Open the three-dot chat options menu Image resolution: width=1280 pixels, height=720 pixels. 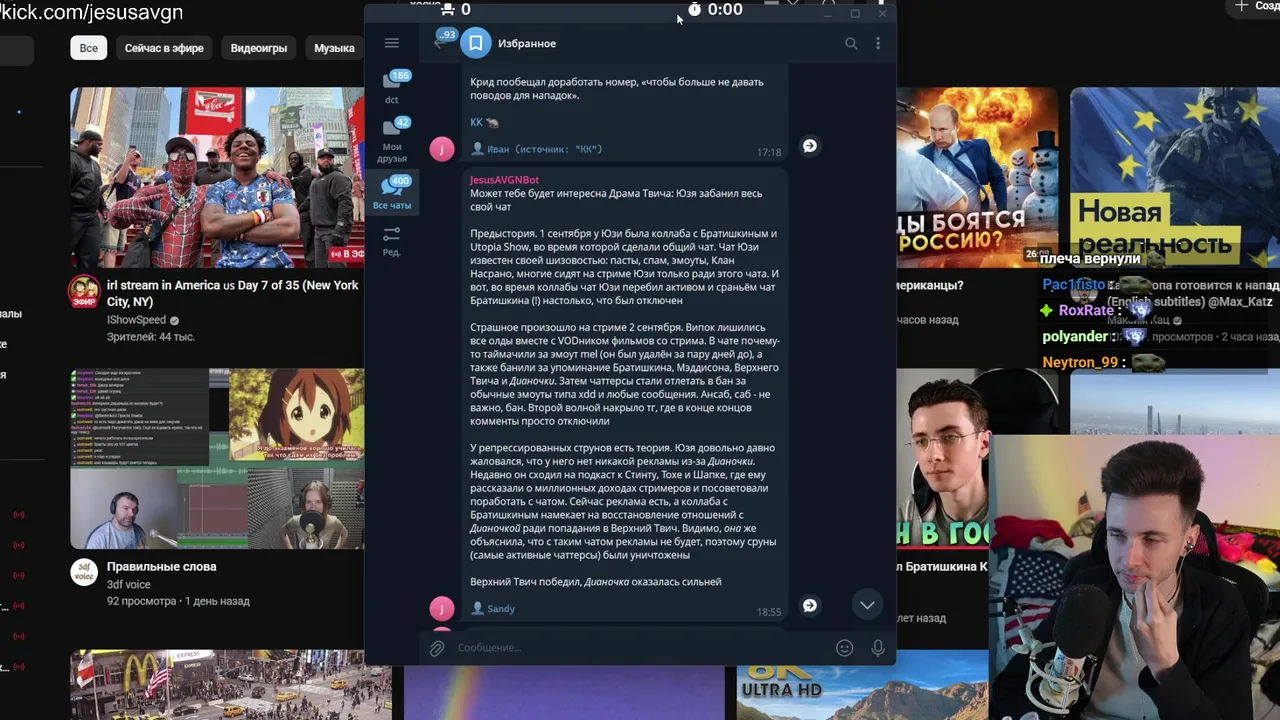[x=878, y=43]
